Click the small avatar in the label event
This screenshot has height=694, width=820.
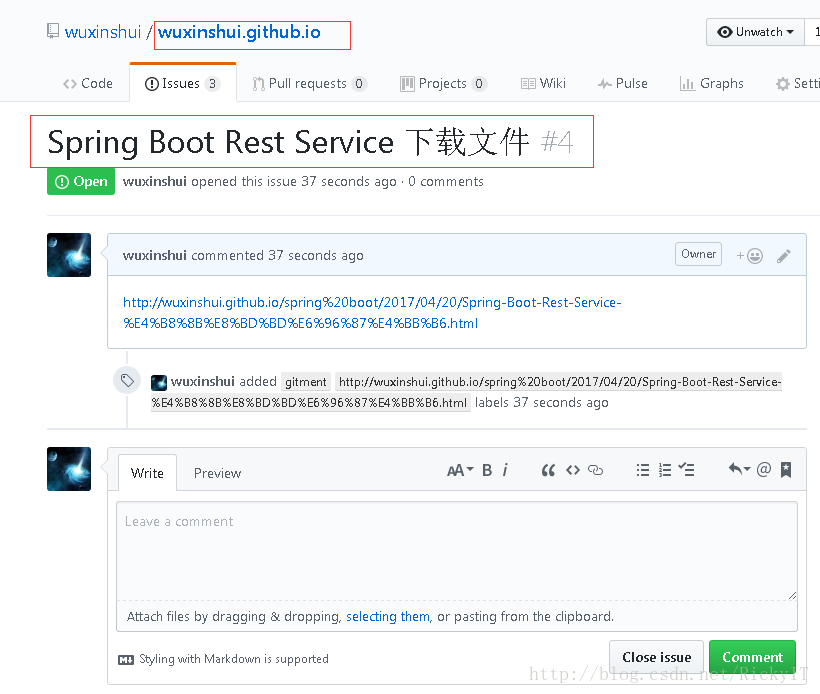(x=159, y=382)
